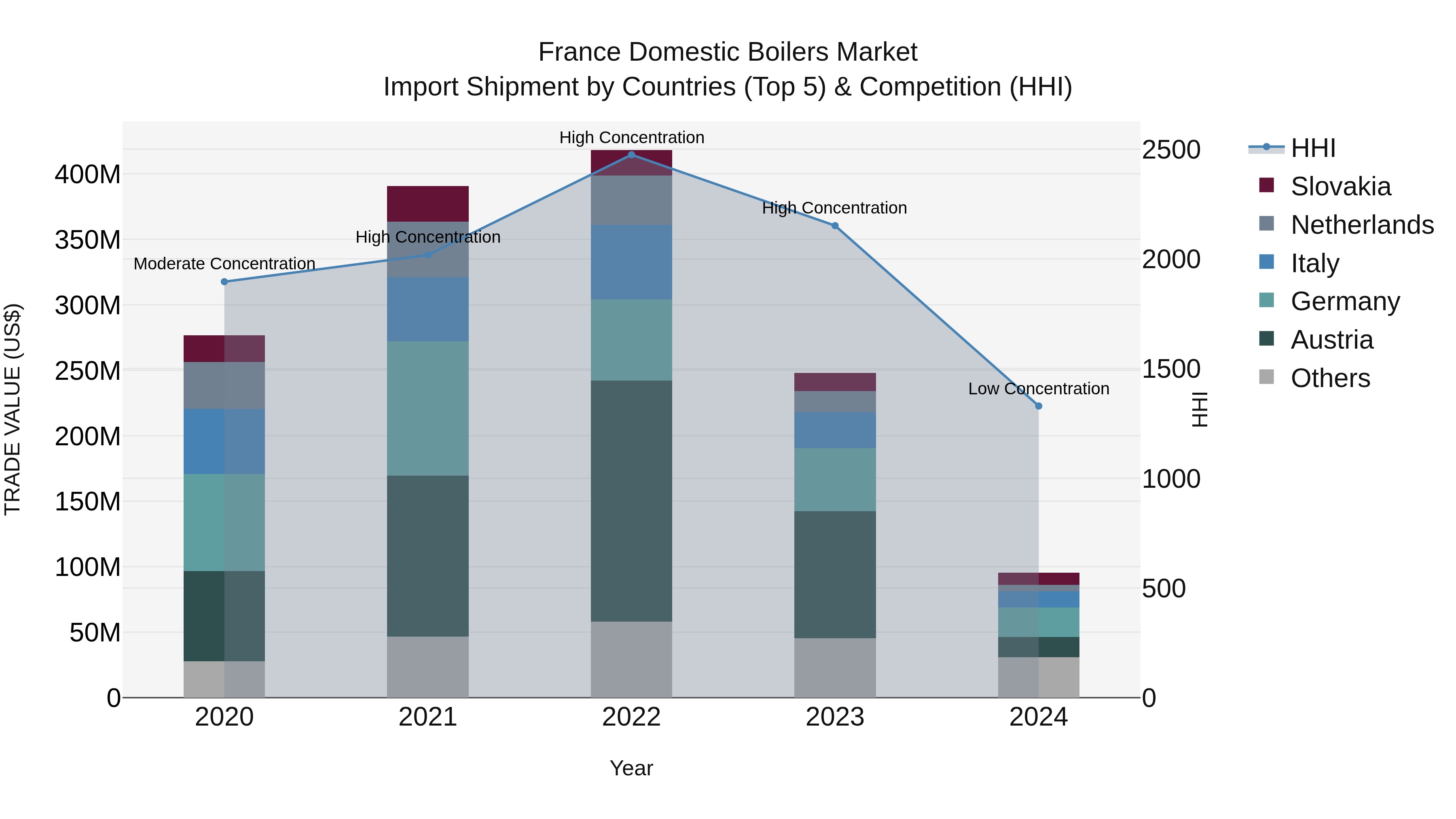This screenshot has width=1456, height=819.
Task: Select the Austria segment in 2022 bar
Action: [631, 501]
